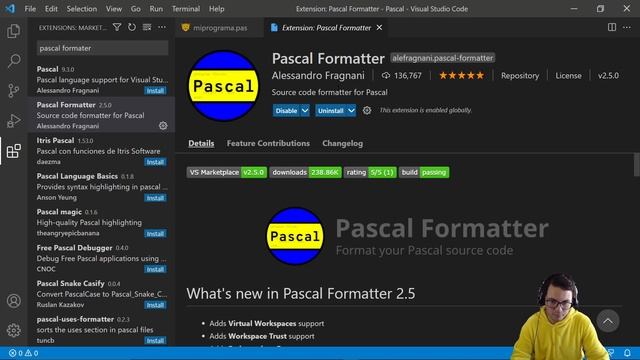The image size is (640, 360).
Task: Select the Pascal magic list item
Action: (x=101, y=222)
